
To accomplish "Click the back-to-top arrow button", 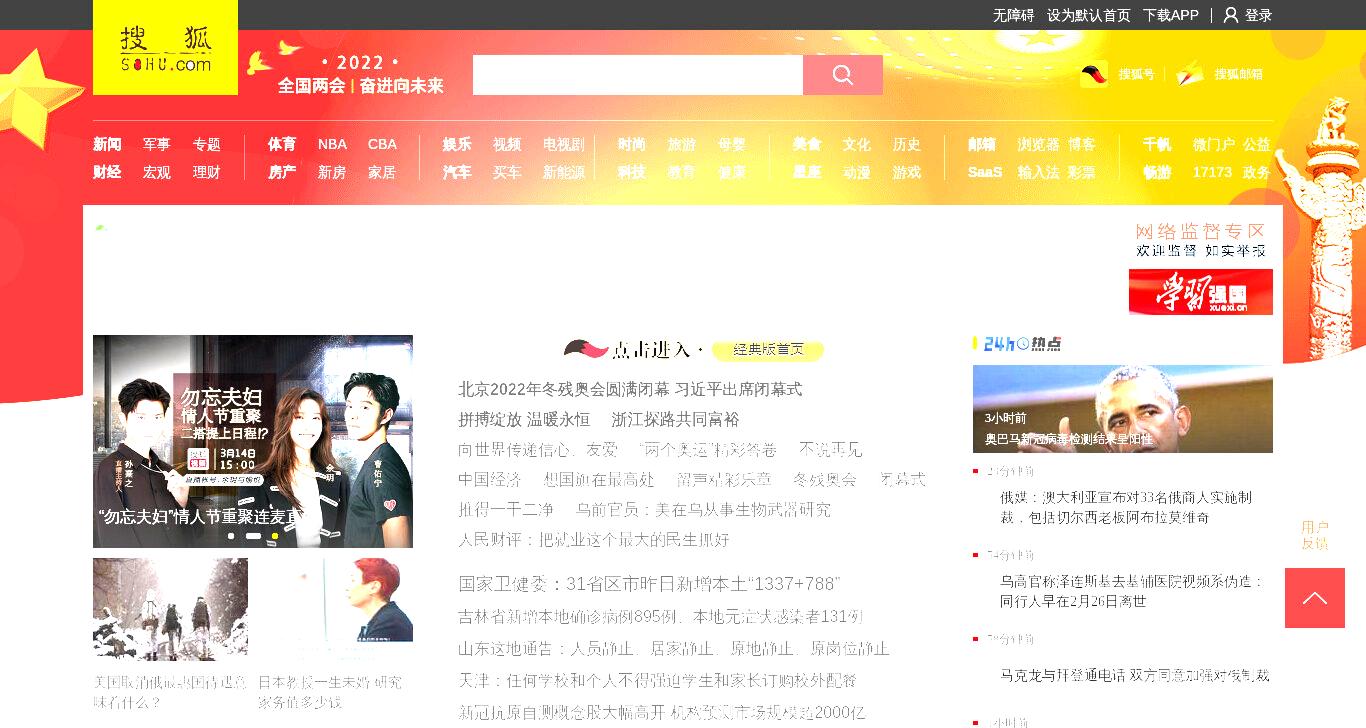I will click(x=1315, y=598).
